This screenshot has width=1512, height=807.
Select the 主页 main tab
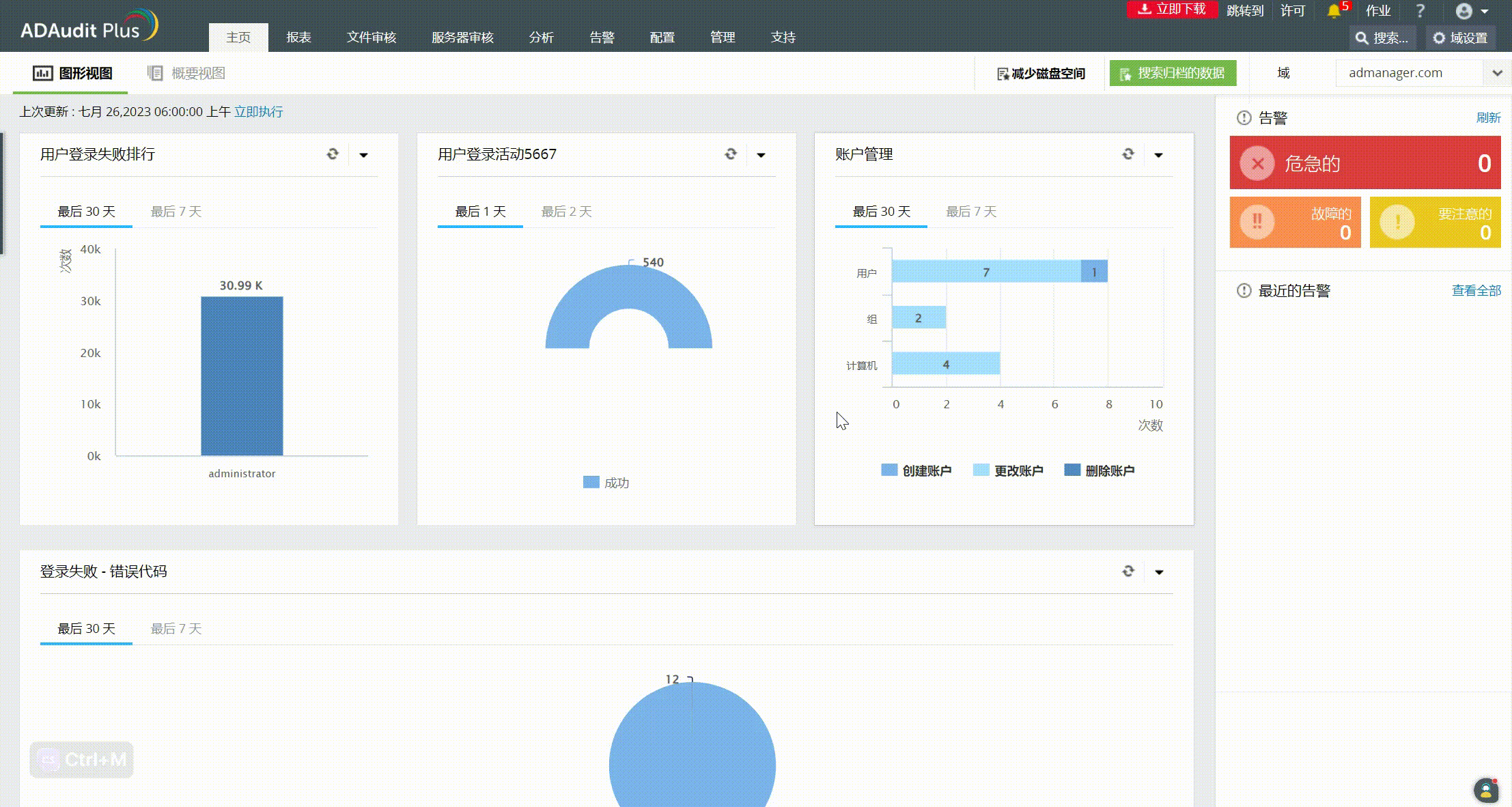click(x=238, y=38)
